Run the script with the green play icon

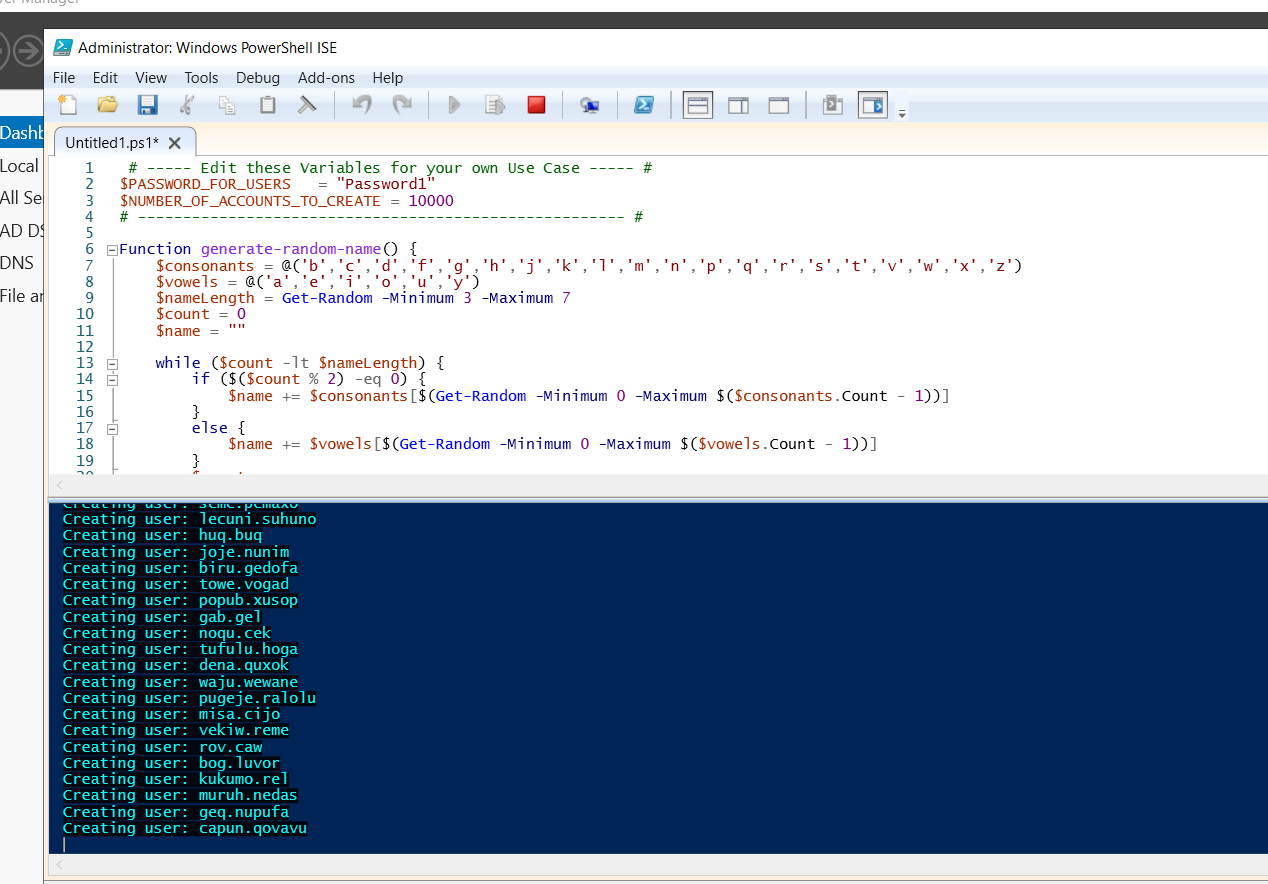[x=454, y=104]
